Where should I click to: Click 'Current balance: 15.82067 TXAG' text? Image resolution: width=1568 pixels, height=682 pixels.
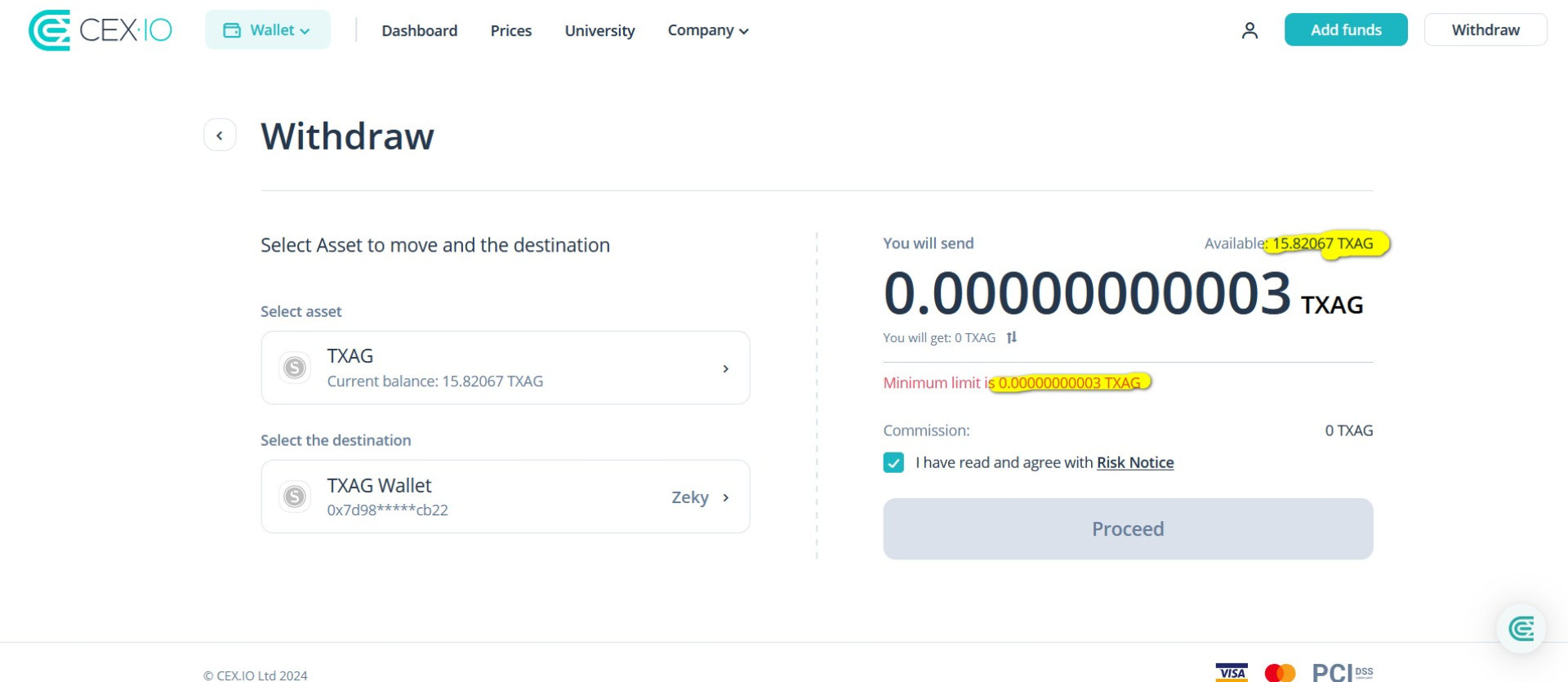(435, 381)
